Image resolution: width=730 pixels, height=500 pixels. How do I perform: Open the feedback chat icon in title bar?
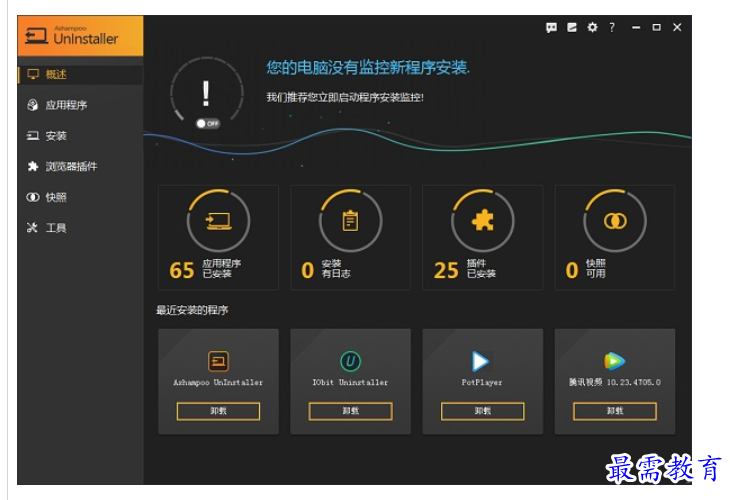click(551, 27)
